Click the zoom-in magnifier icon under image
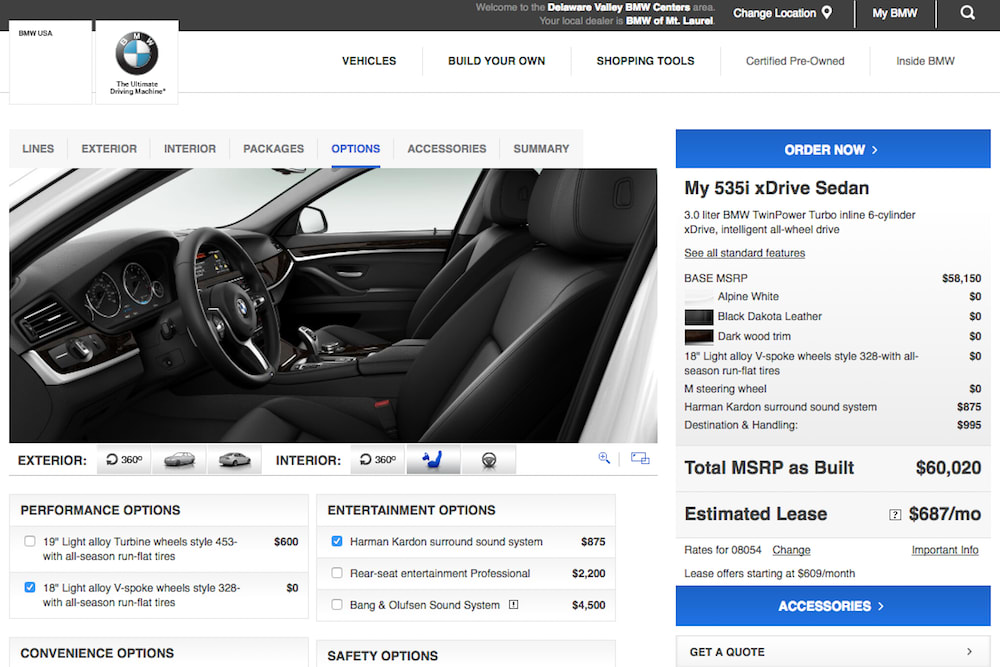 [x=604, y=458]
